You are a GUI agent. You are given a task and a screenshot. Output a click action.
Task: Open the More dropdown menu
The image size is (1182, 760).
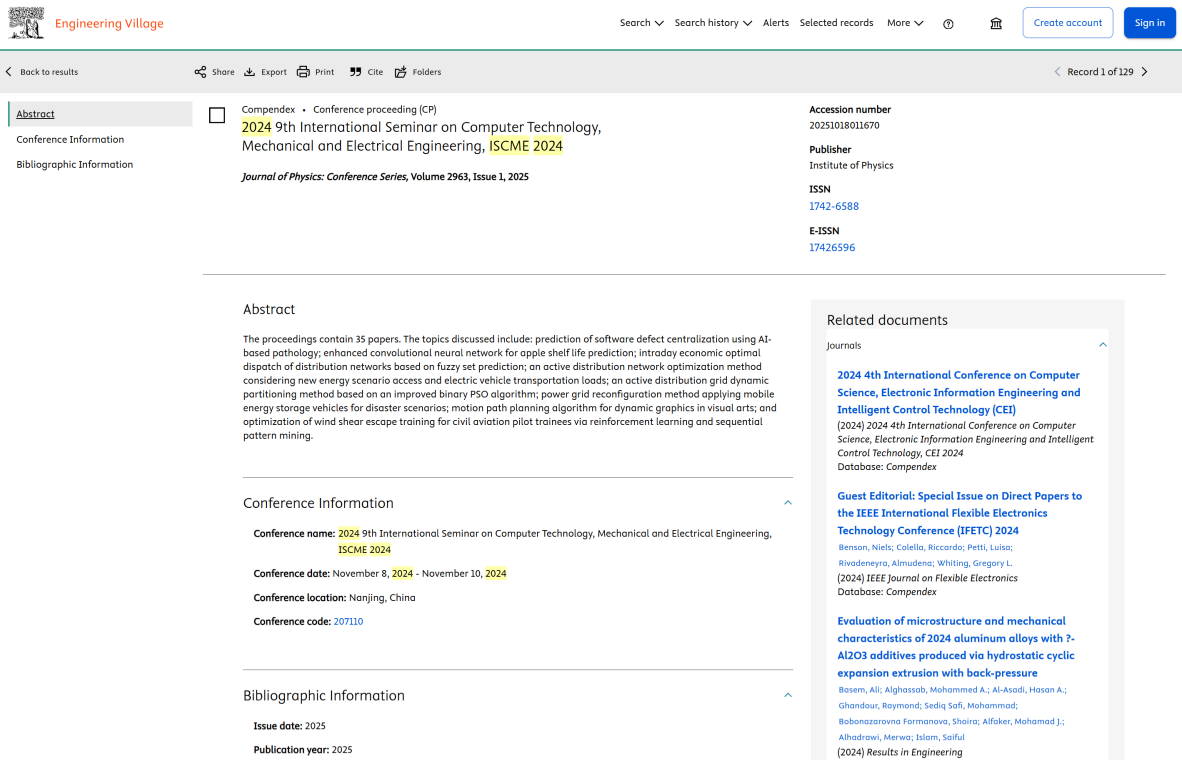[905, 23]
